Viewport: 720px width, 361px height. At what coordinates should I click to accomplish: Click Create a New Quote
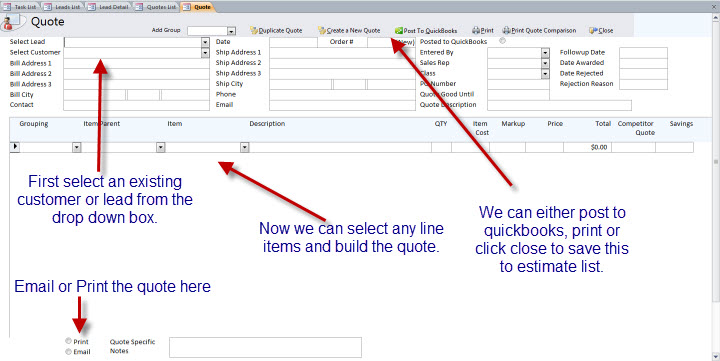(349, 30)
